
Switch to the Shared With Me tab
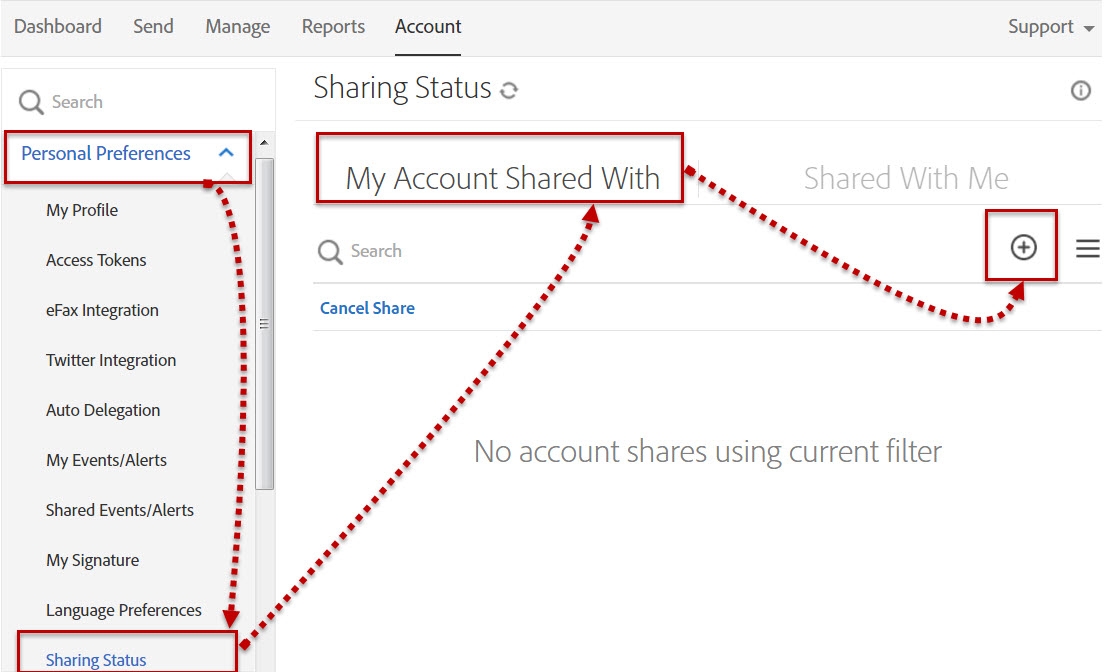pos(905,178)
